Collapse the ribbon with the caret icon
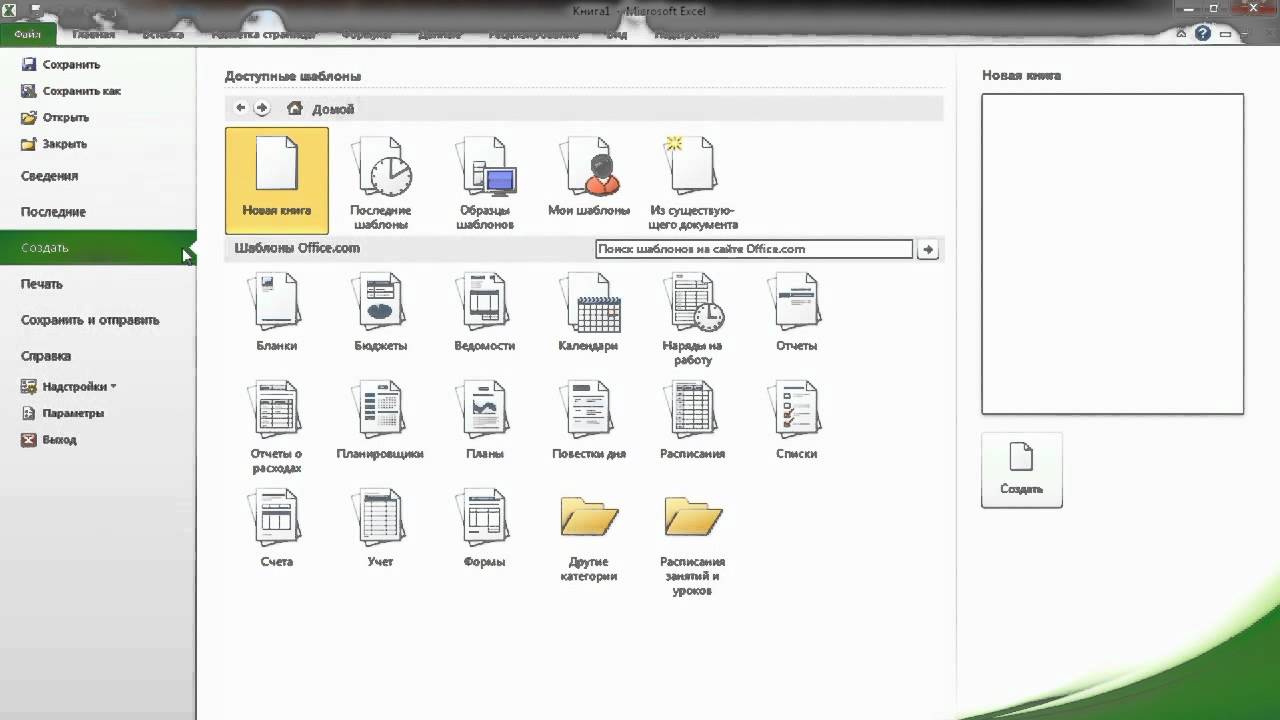 click(1181, 33)
